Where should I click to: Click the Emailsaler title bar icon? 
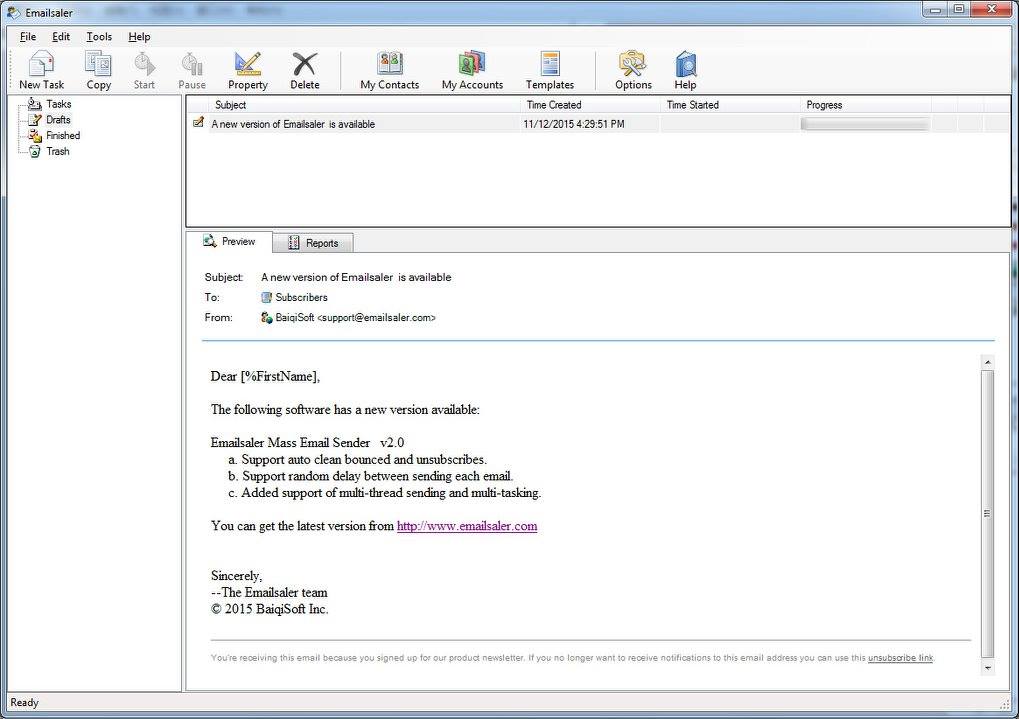[x=13, y=12]
